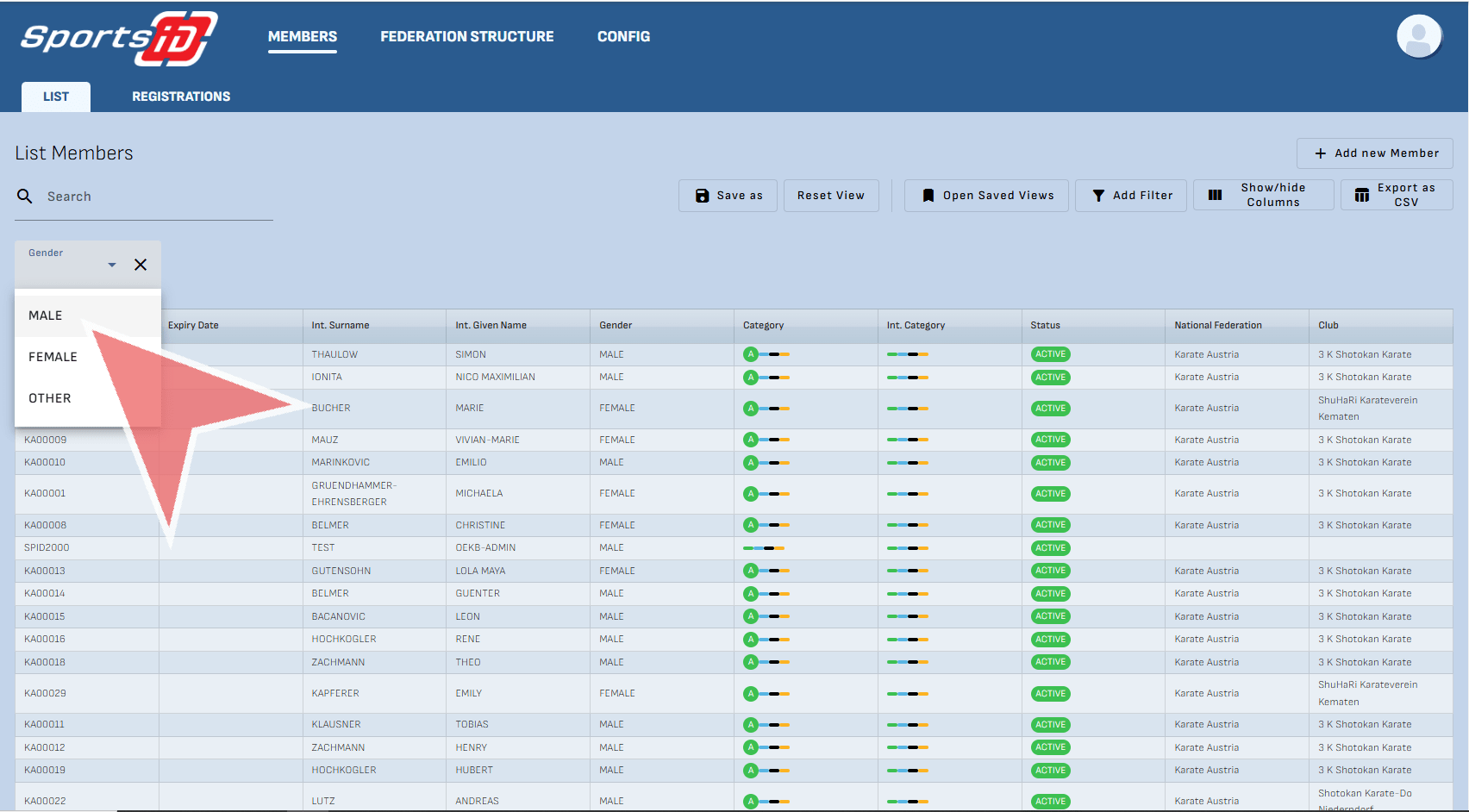Open Saved Views bookmark button

click(x=986, y=196)
